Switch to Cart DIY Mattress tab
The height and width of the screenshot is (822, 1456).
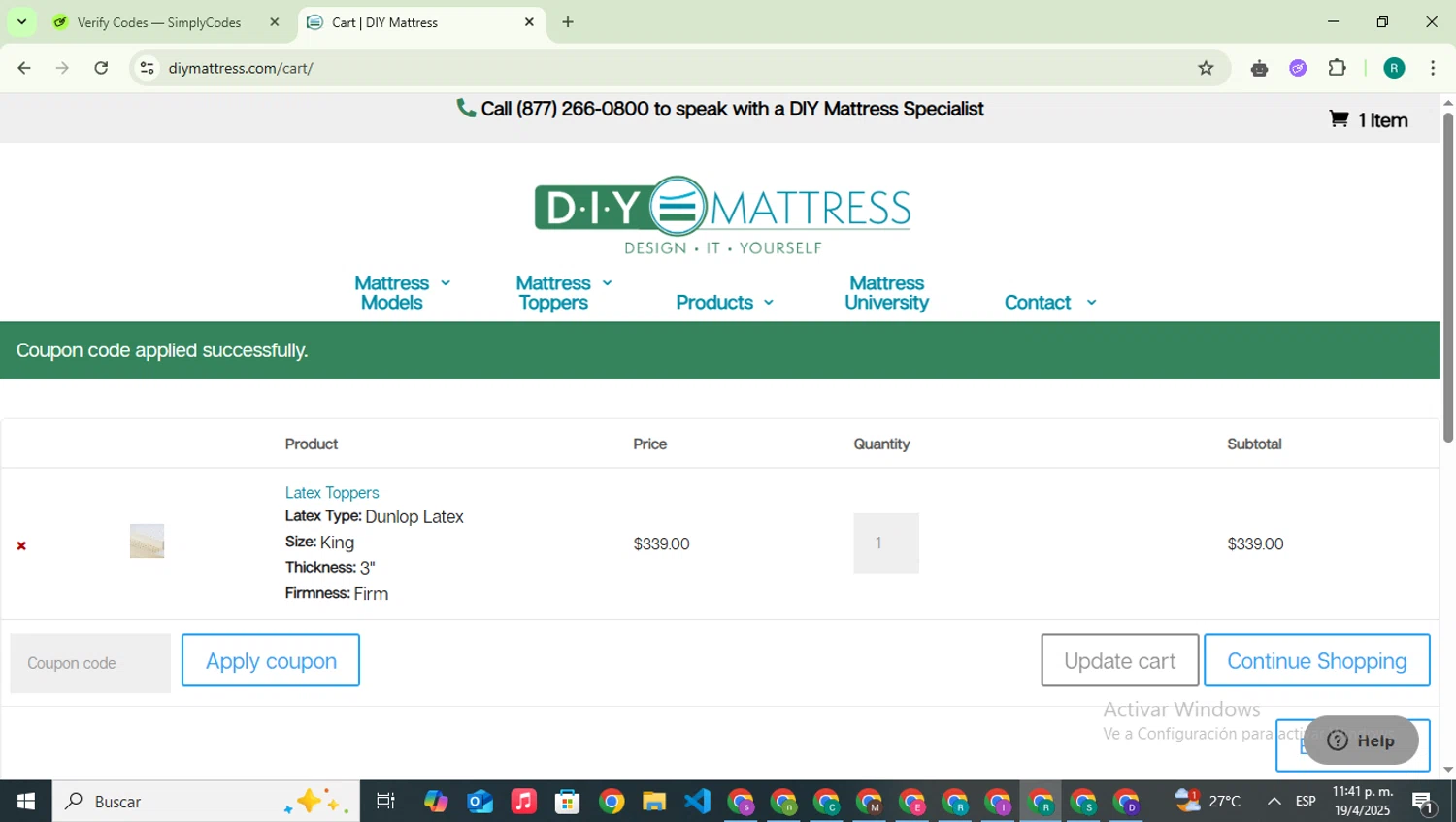[x=419, y=22]
